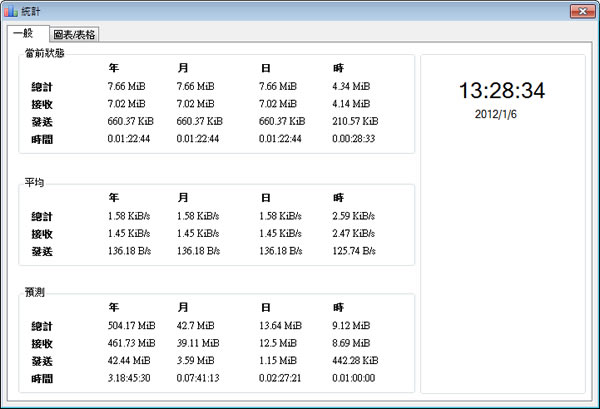Click the 0.00:28:33 elapsed time value
The height and width of the screenshot is (409, 600).
354,139
